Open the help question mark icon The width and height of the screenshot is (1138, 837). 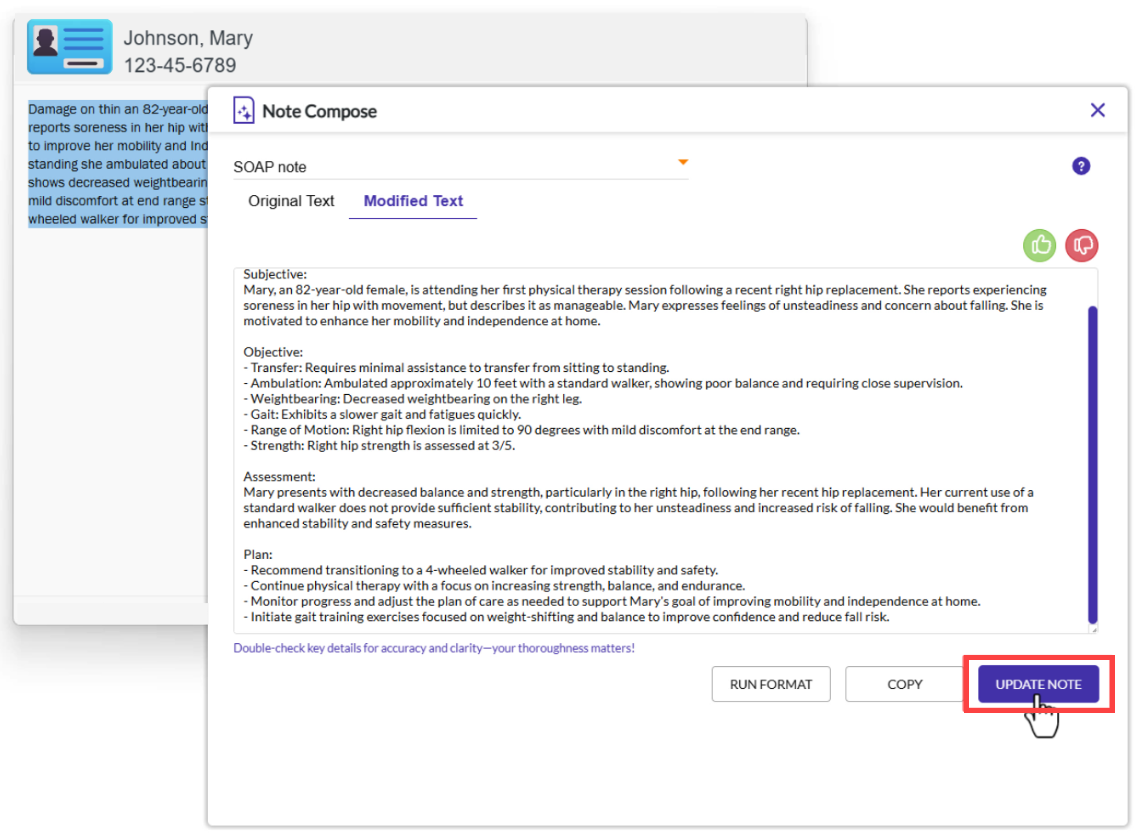(x=1081, y=166)
